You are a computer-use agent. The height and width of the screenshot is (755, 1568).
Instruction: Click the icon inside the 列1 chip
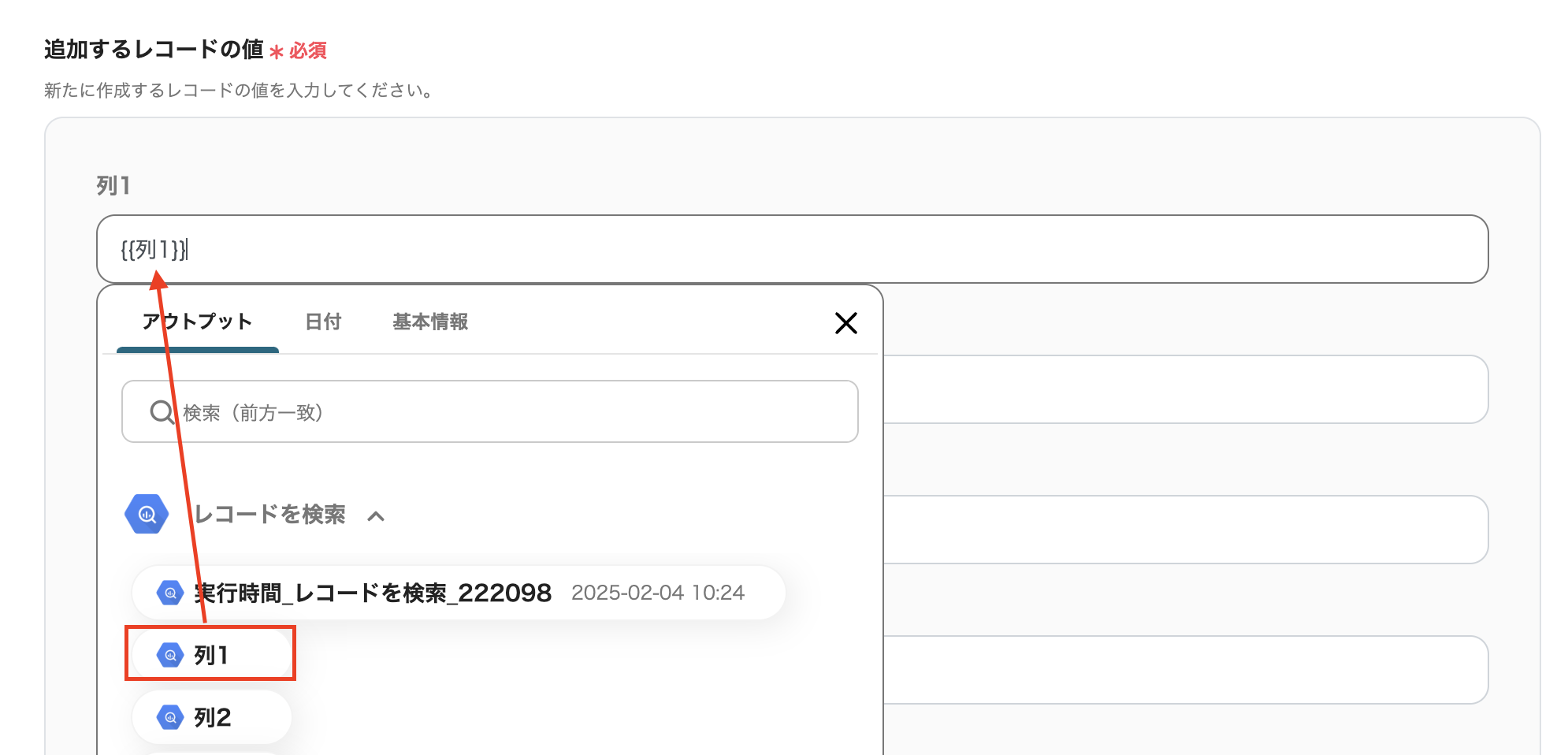point(170,655)
